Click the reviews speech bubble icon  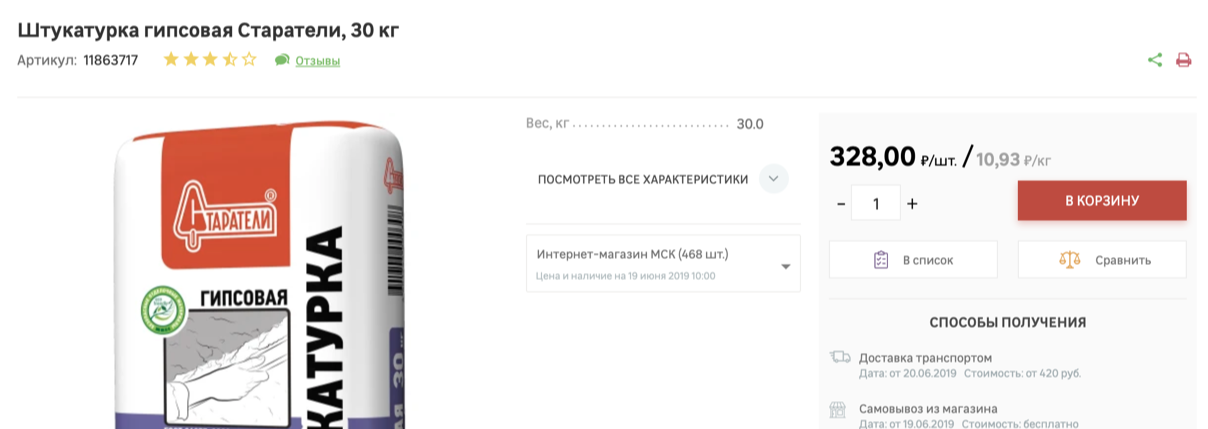pos(282,60)
